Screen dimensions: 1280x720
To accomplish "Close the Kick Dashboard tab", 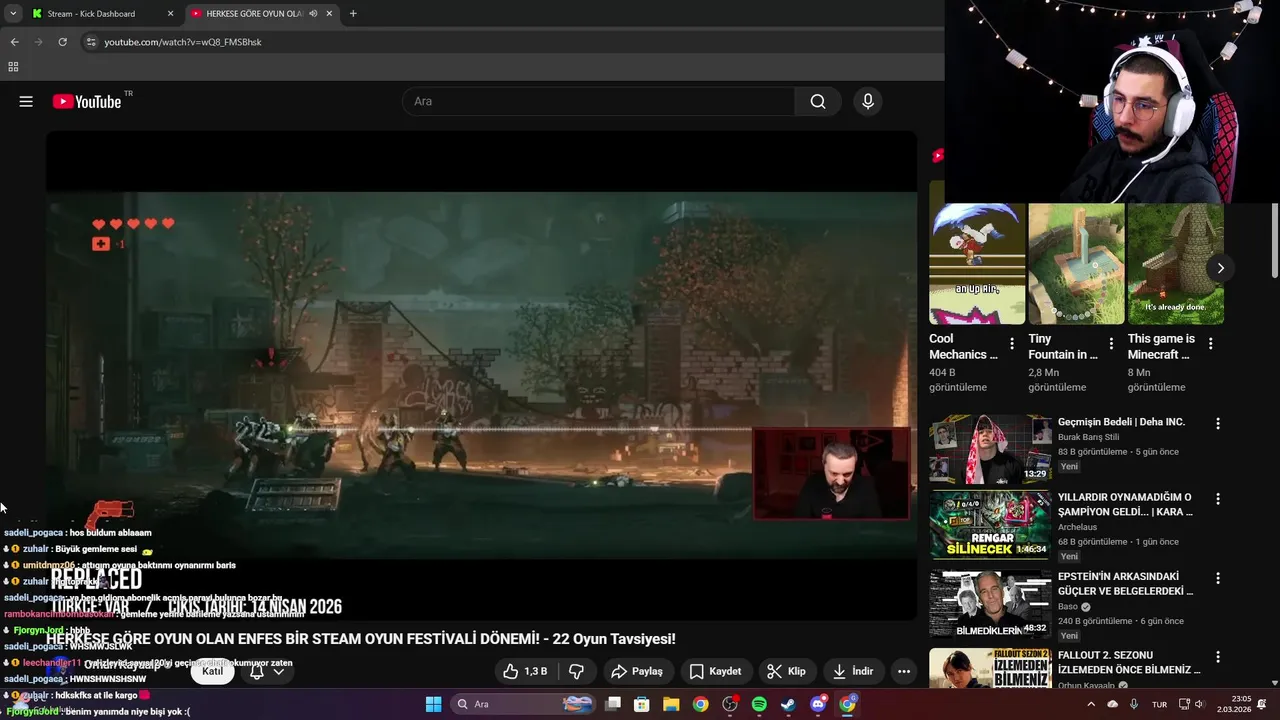I will click(170, 14).
